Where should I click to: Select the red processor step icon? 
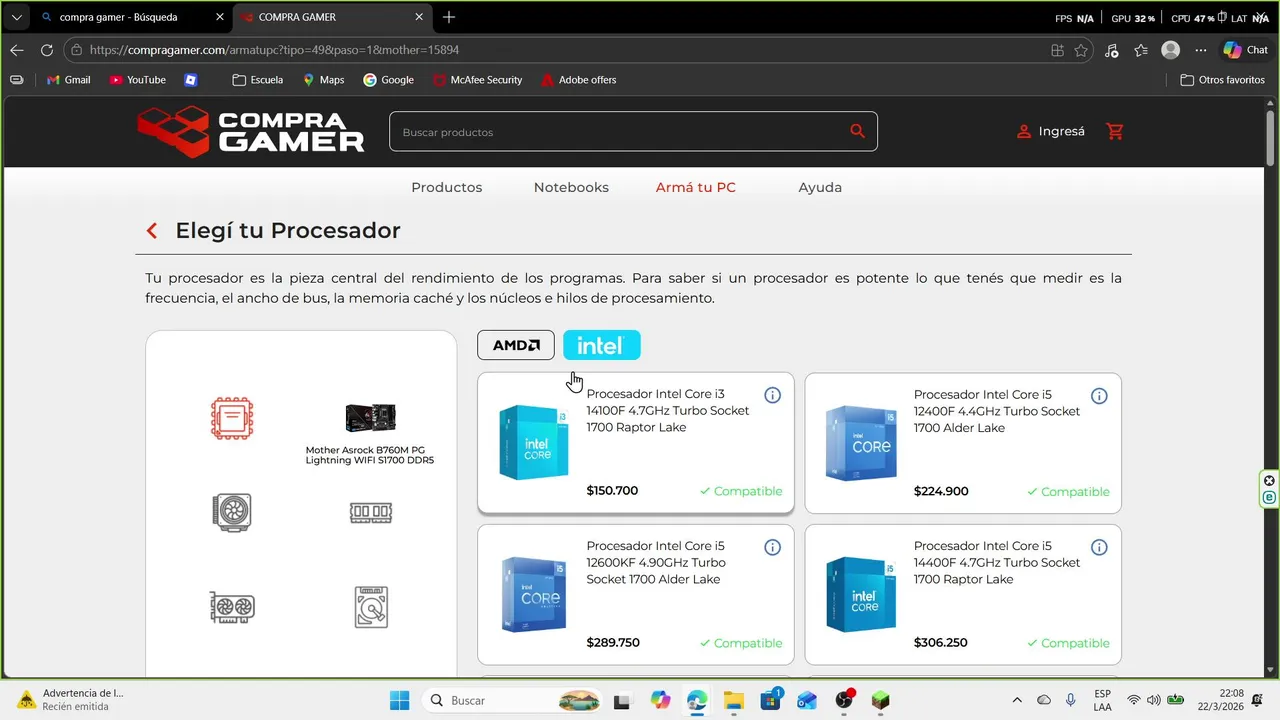pos(232,418)
